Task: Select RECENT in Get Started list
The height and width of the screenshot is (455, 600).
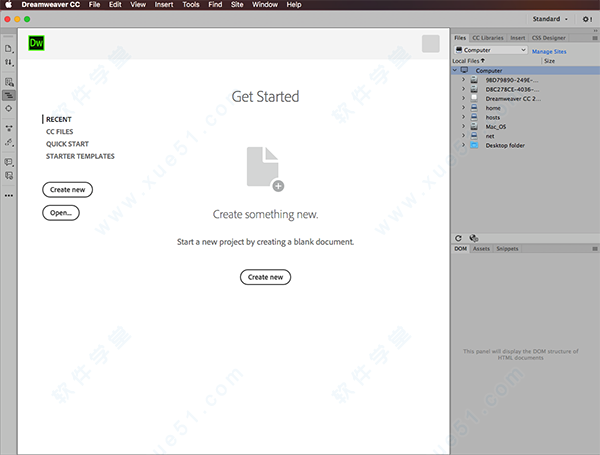Action: pyautogui.click(x=59, y=119)
